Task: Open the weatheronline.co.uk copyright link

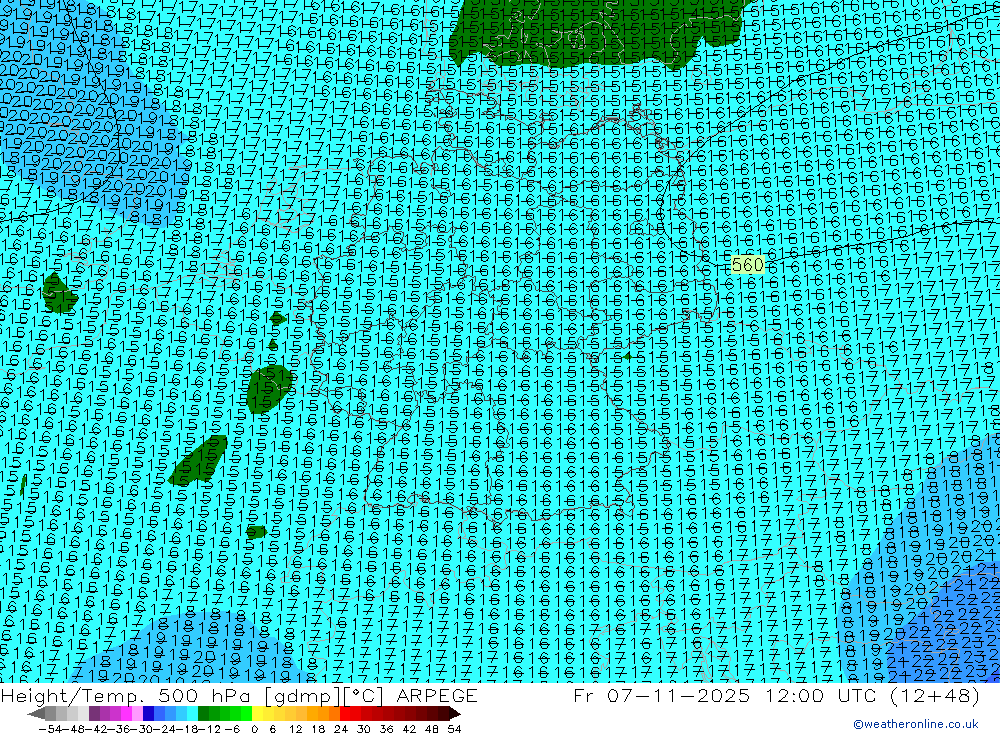Action: 916,724
